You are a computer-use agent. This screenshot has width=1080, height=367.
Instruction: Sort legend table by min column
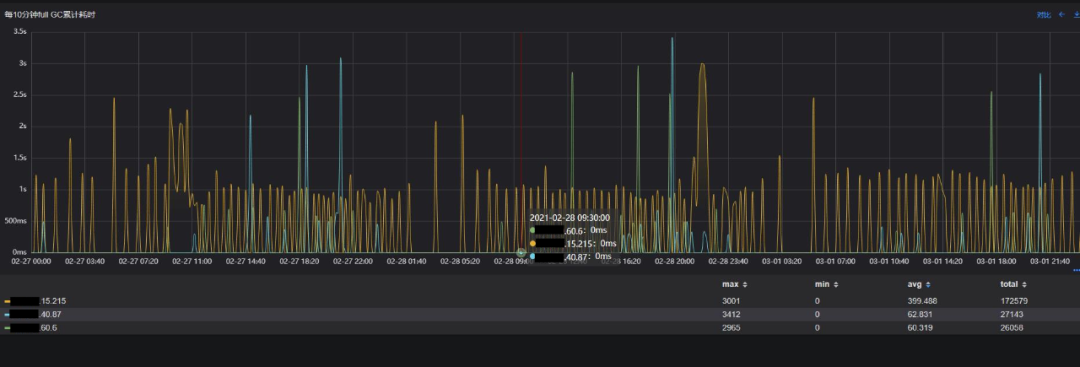coord(827,284)
